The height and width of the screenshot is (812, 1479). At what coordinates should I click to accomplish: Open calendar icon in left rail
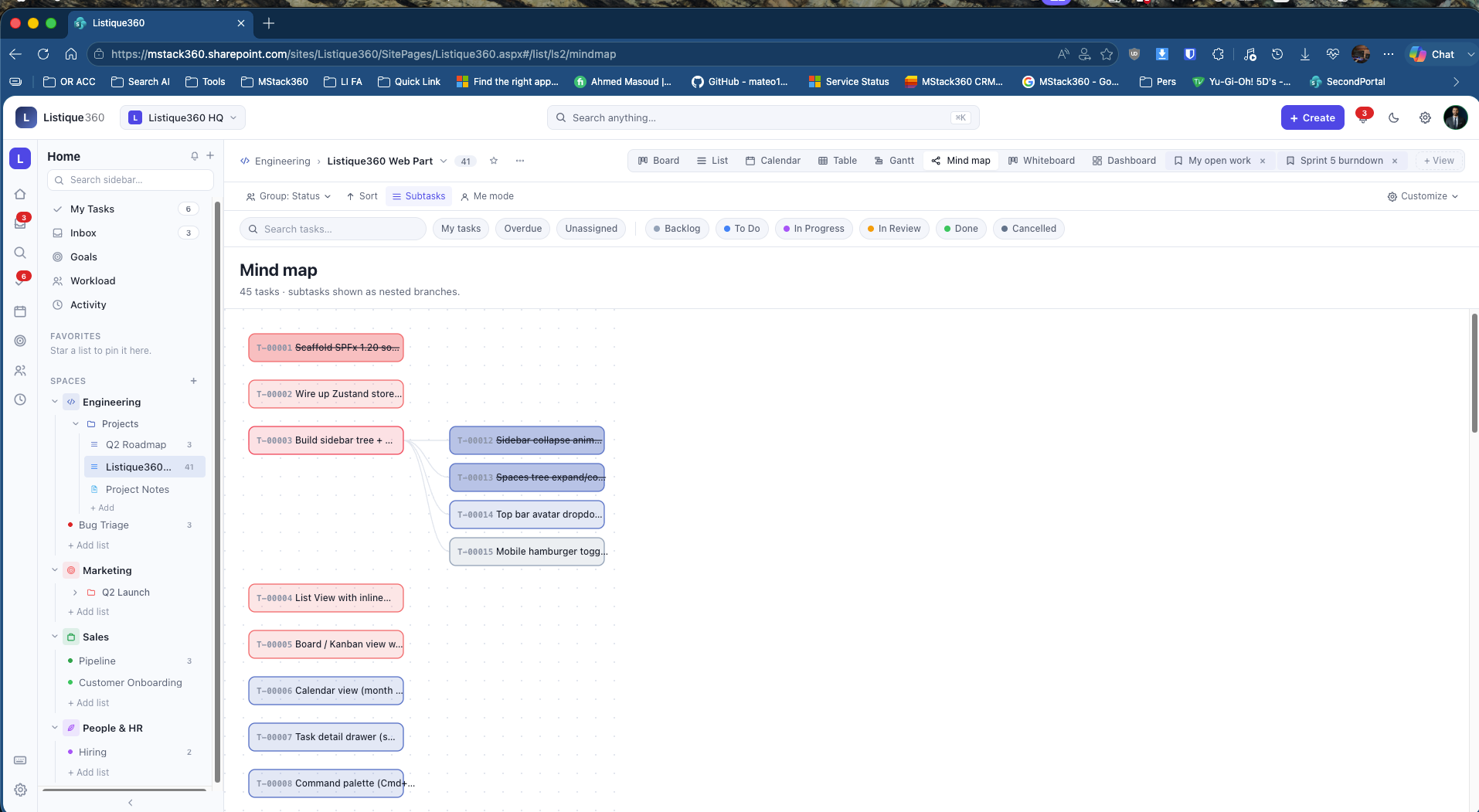[x=20, y=311]
